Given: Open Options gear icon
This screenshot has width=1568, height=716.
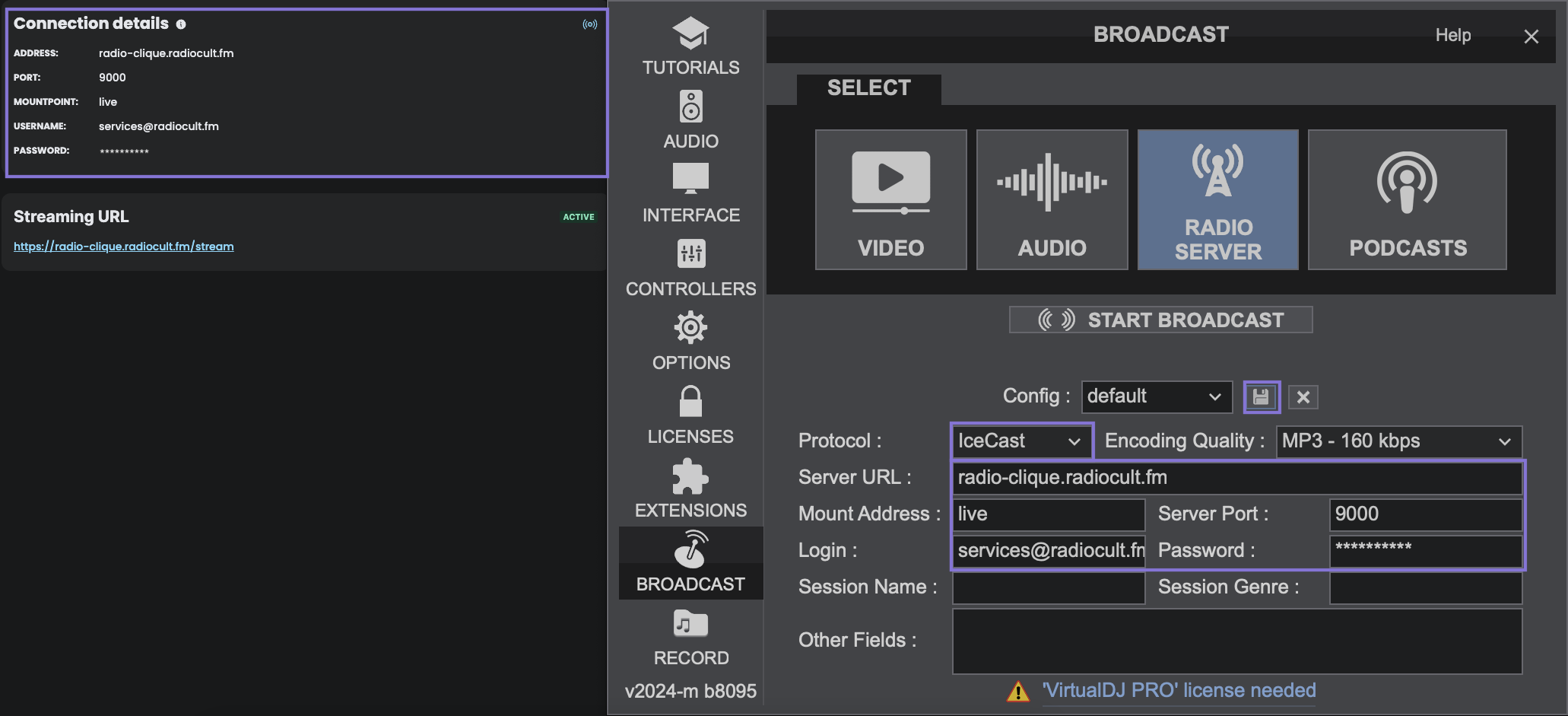Looking at the screenshot, I should pyautogui.click(x=690, y=327).
